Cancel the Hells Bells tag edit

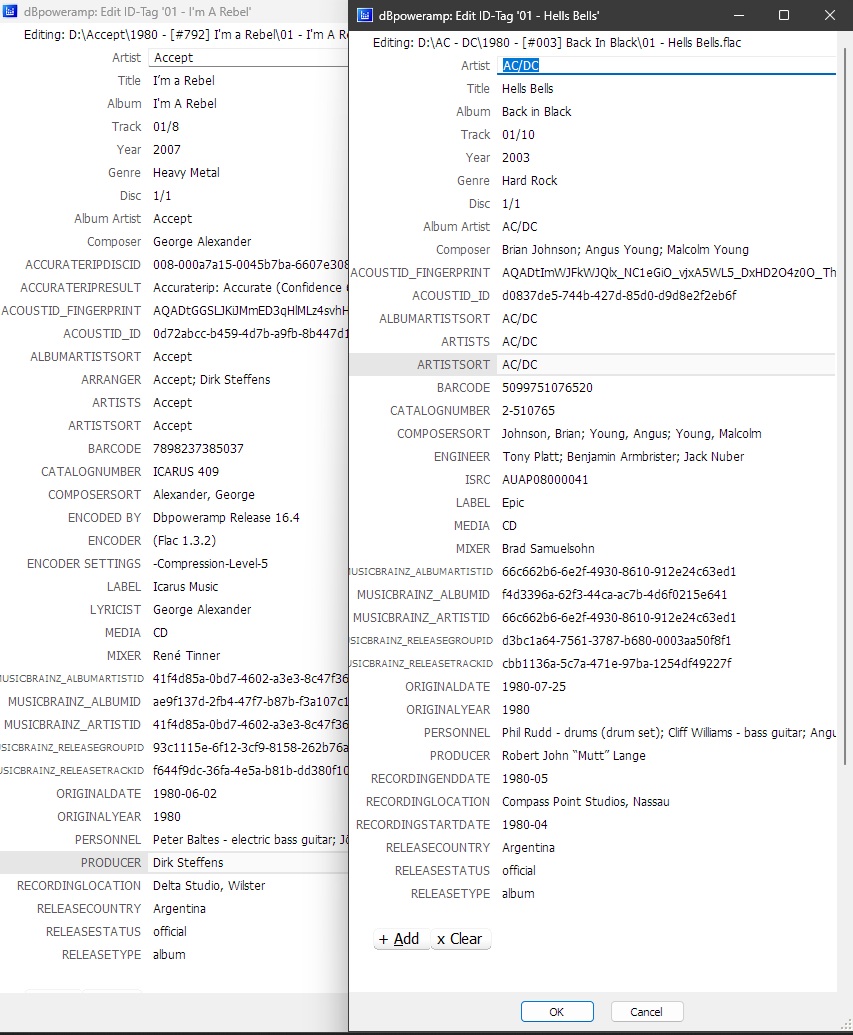(646, 1011)
